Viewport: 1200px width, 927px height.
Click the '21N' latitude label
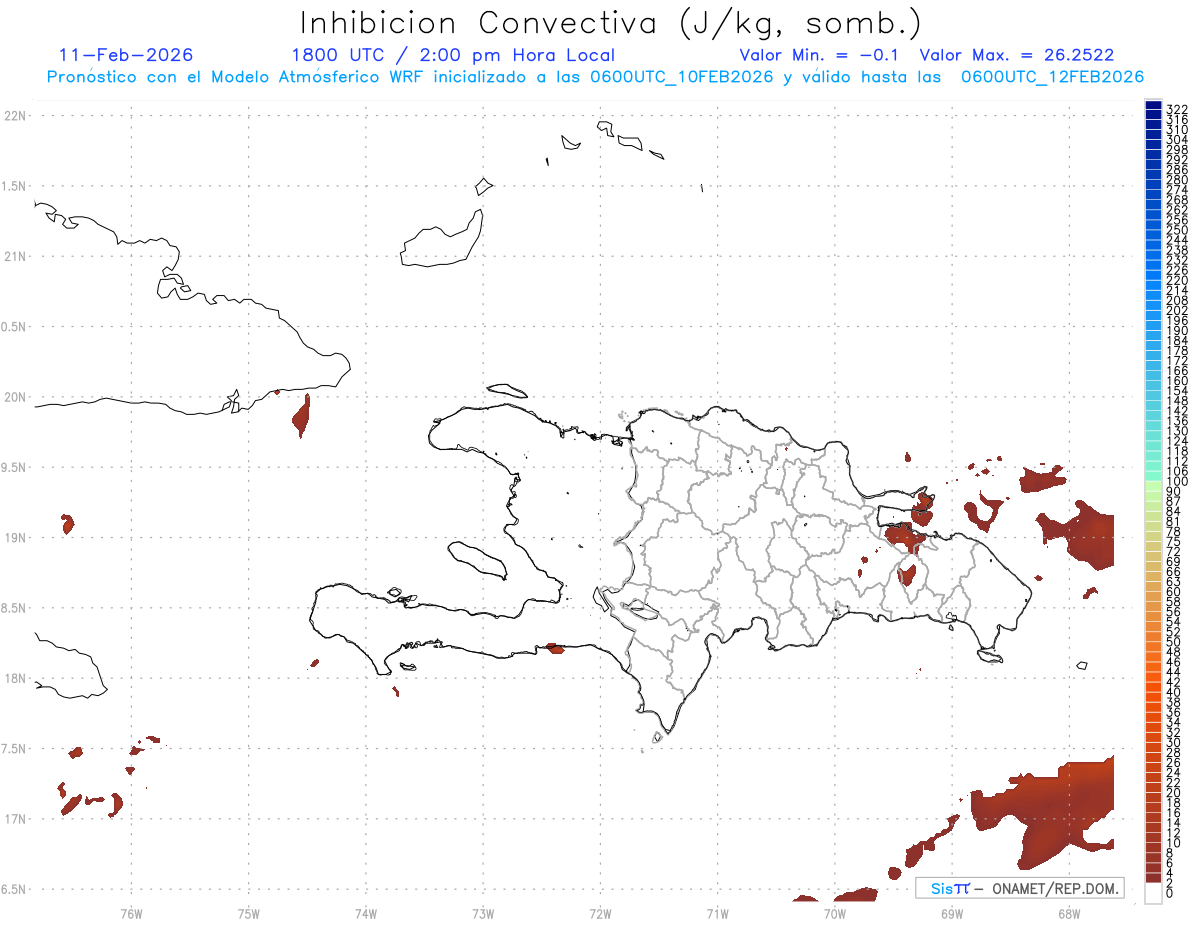pos(14,256)
